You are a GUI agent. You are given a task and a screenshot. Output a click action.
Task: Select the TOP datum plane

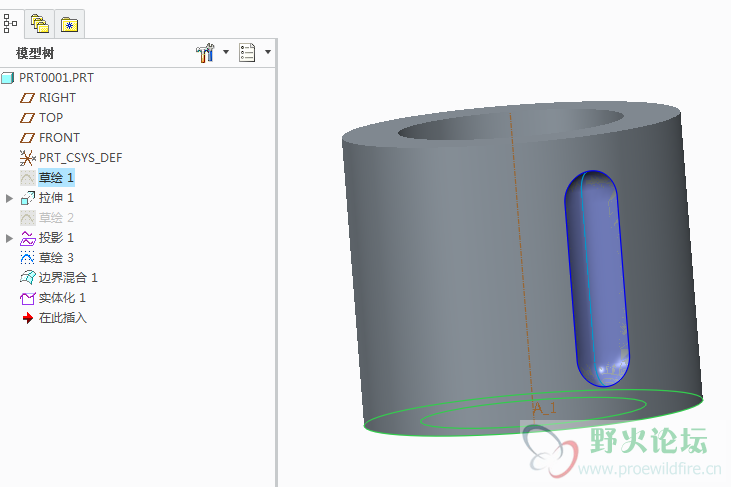click(51, 118)
